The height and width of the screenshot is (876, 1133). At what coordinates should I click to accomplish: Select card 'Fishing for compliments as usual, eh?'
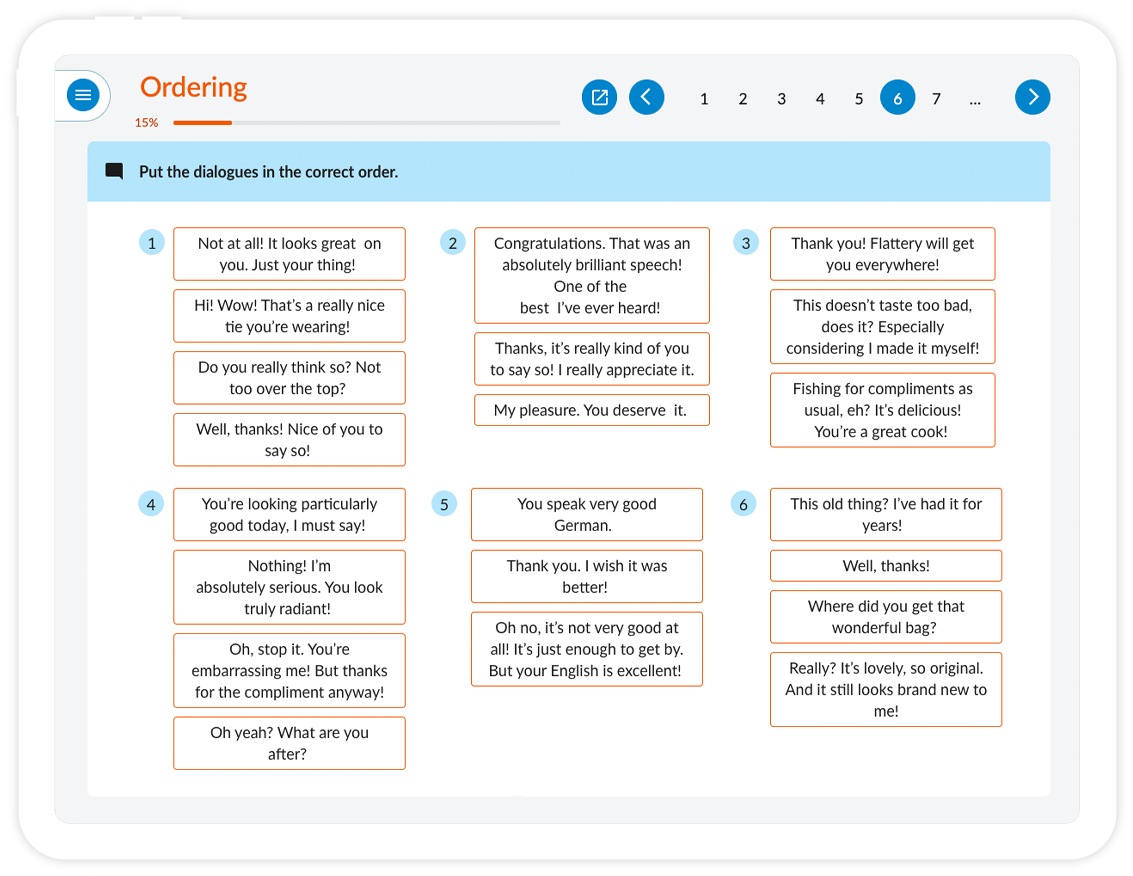[x=882, y=410]
